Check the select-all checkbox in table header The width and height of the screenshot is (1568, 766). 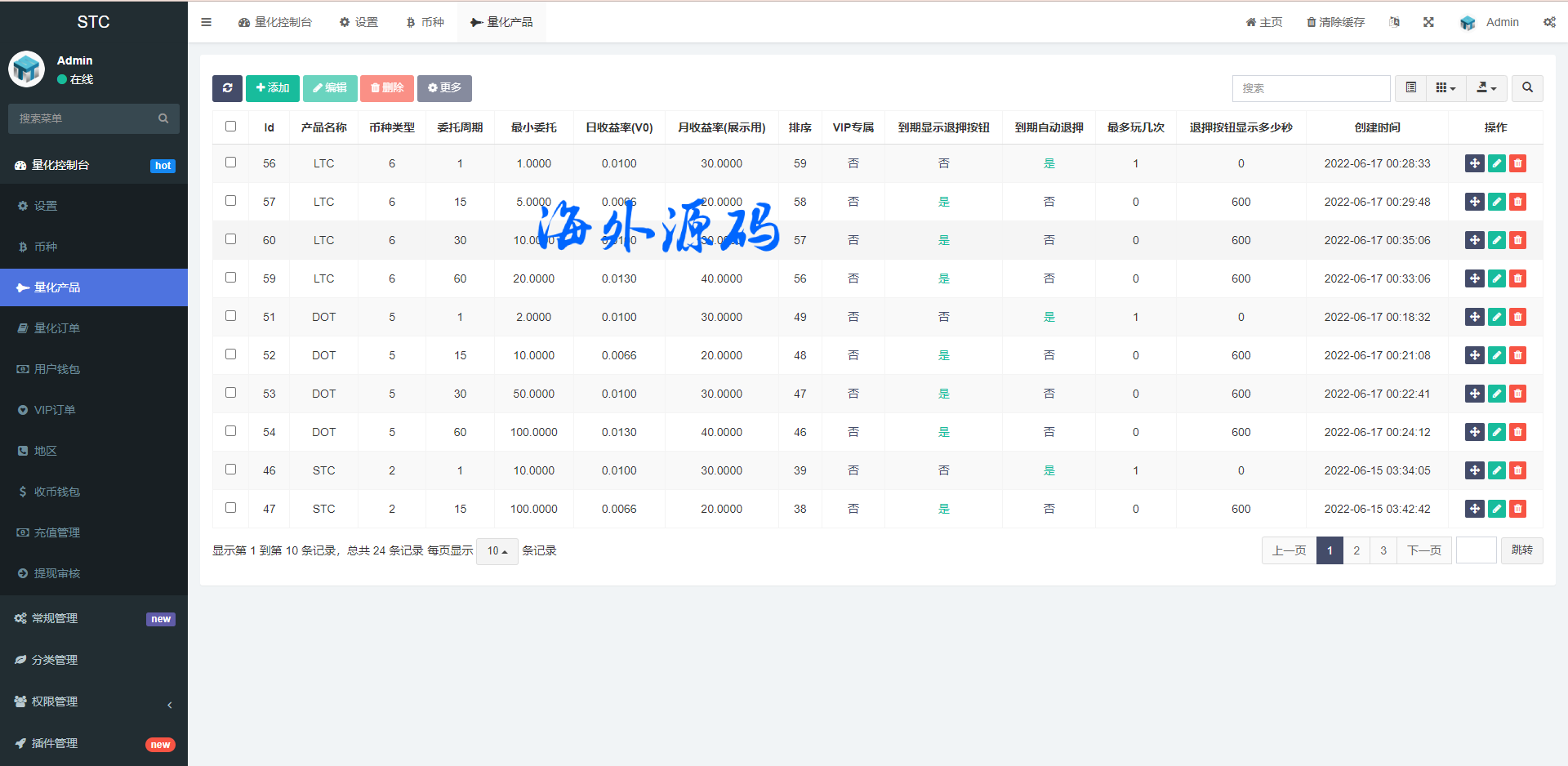[230, 127]
